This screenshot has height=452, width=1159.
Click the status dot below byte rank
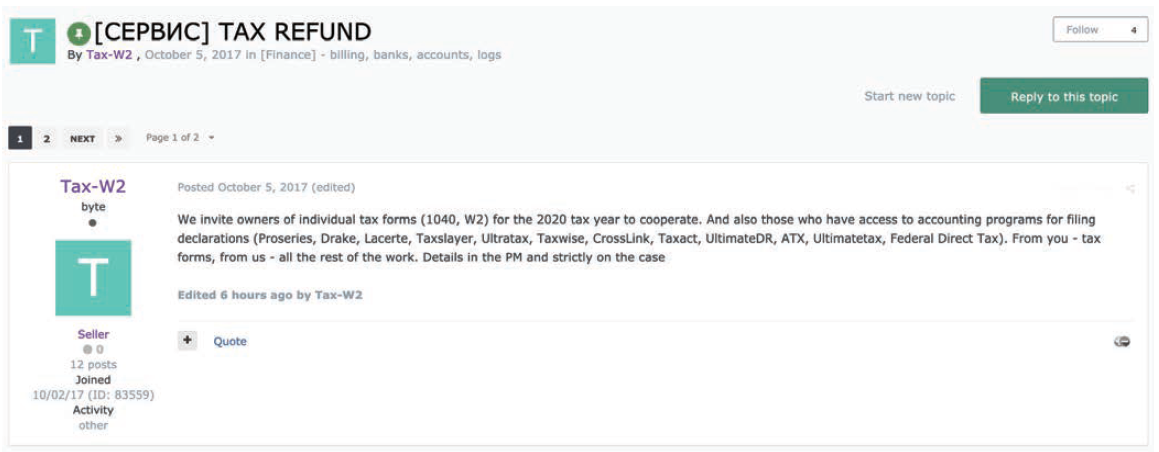click(92, 222)
